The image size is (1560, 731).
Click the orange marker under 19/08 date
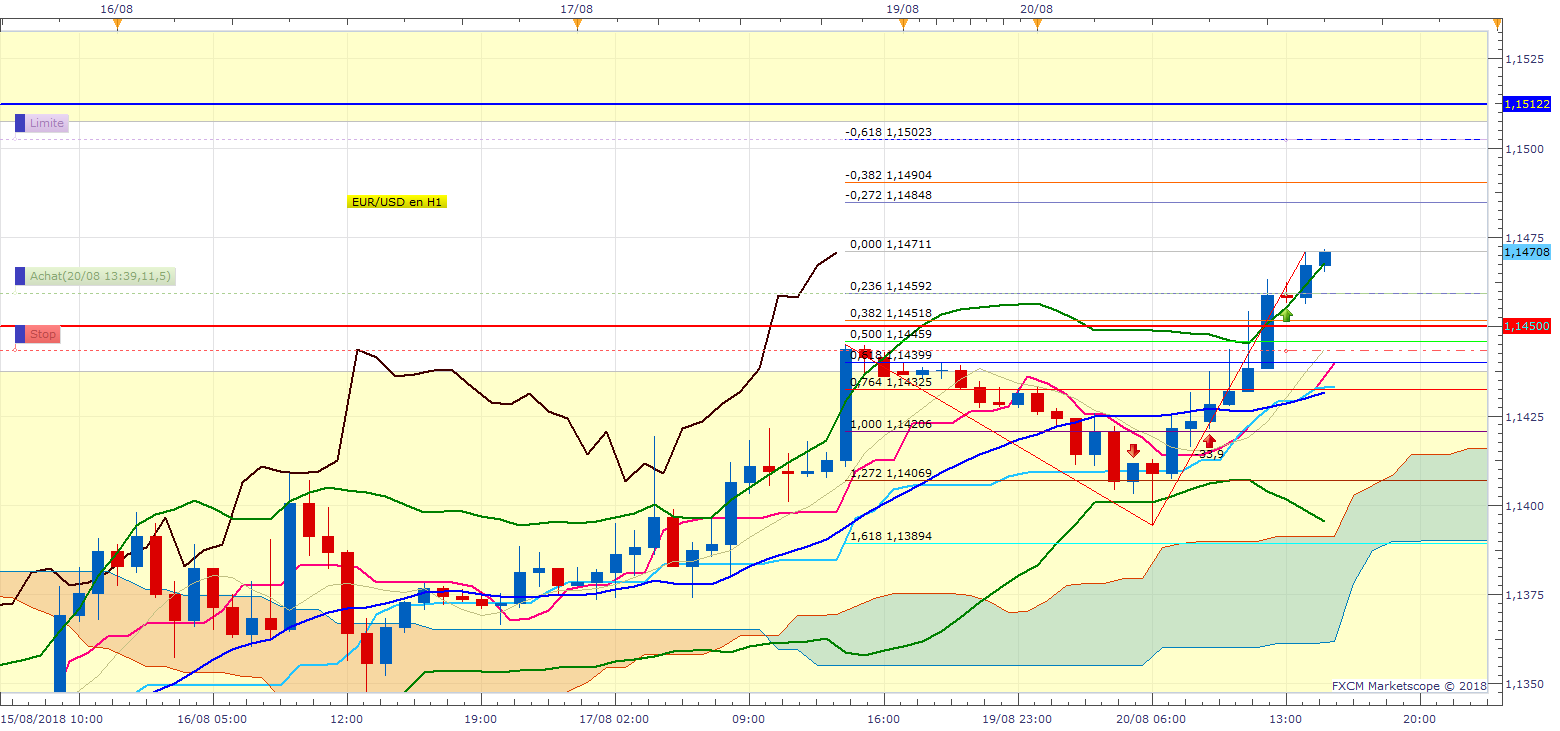pyautogui.click(x=903, y=25)
